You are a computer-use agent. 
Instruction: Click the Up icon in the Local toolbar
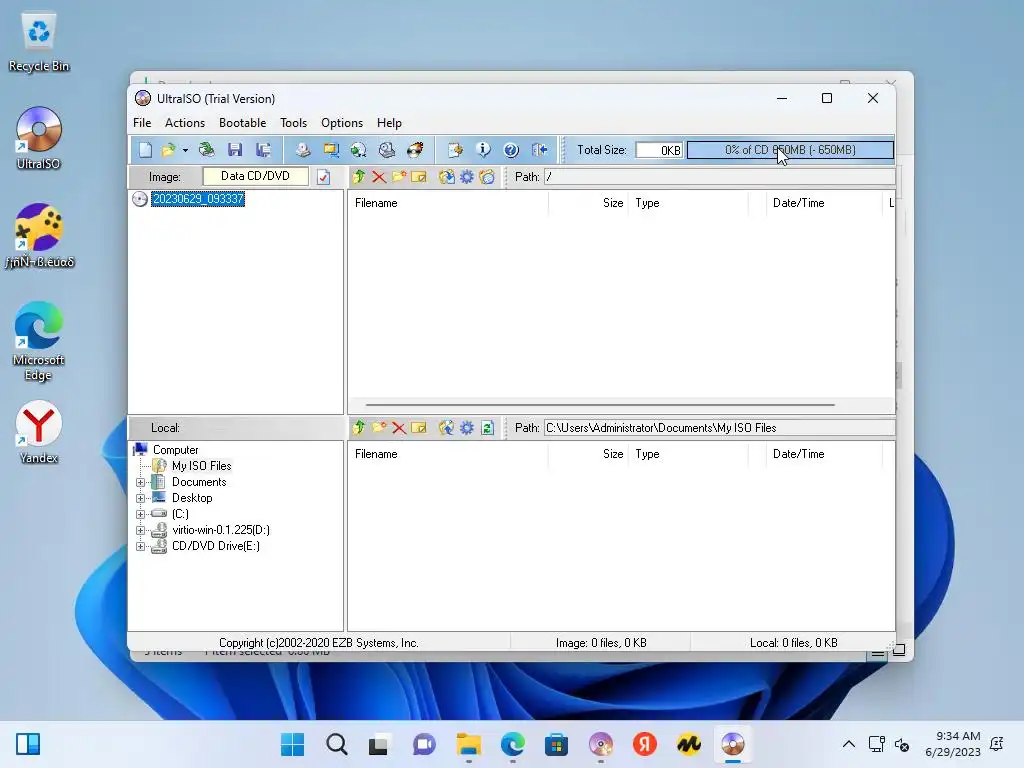pos(359,428)
